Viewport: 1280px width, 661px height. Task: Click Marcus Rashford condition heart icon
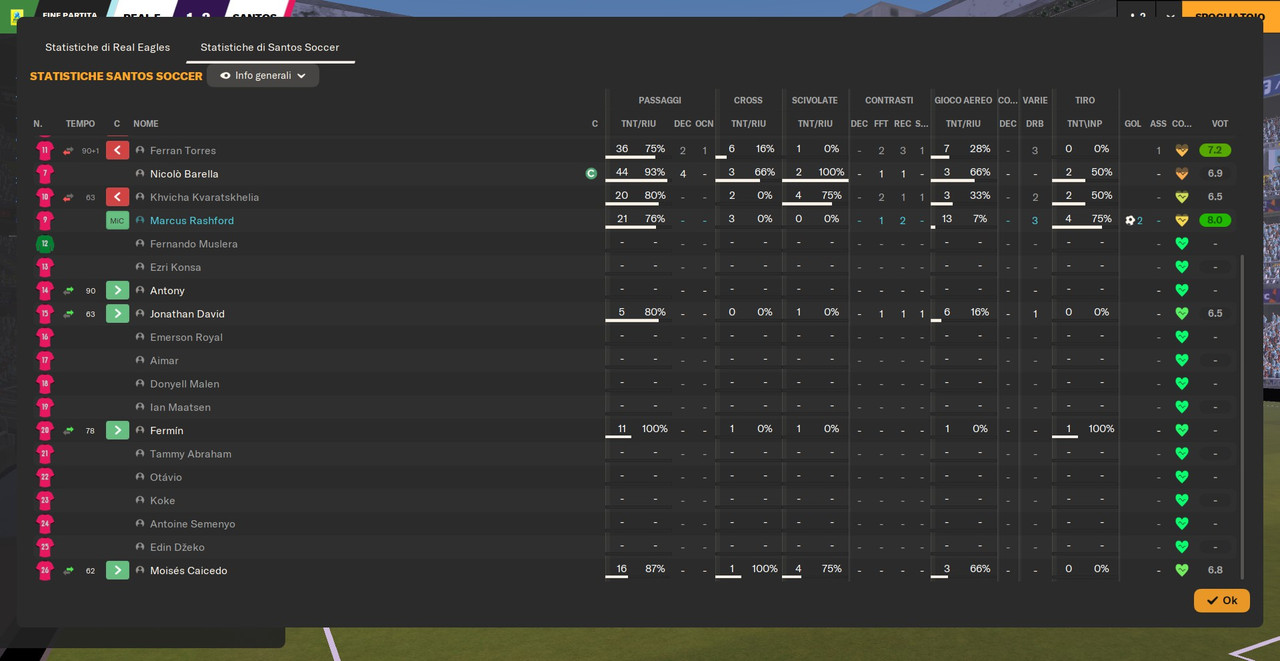(1182, 220)
